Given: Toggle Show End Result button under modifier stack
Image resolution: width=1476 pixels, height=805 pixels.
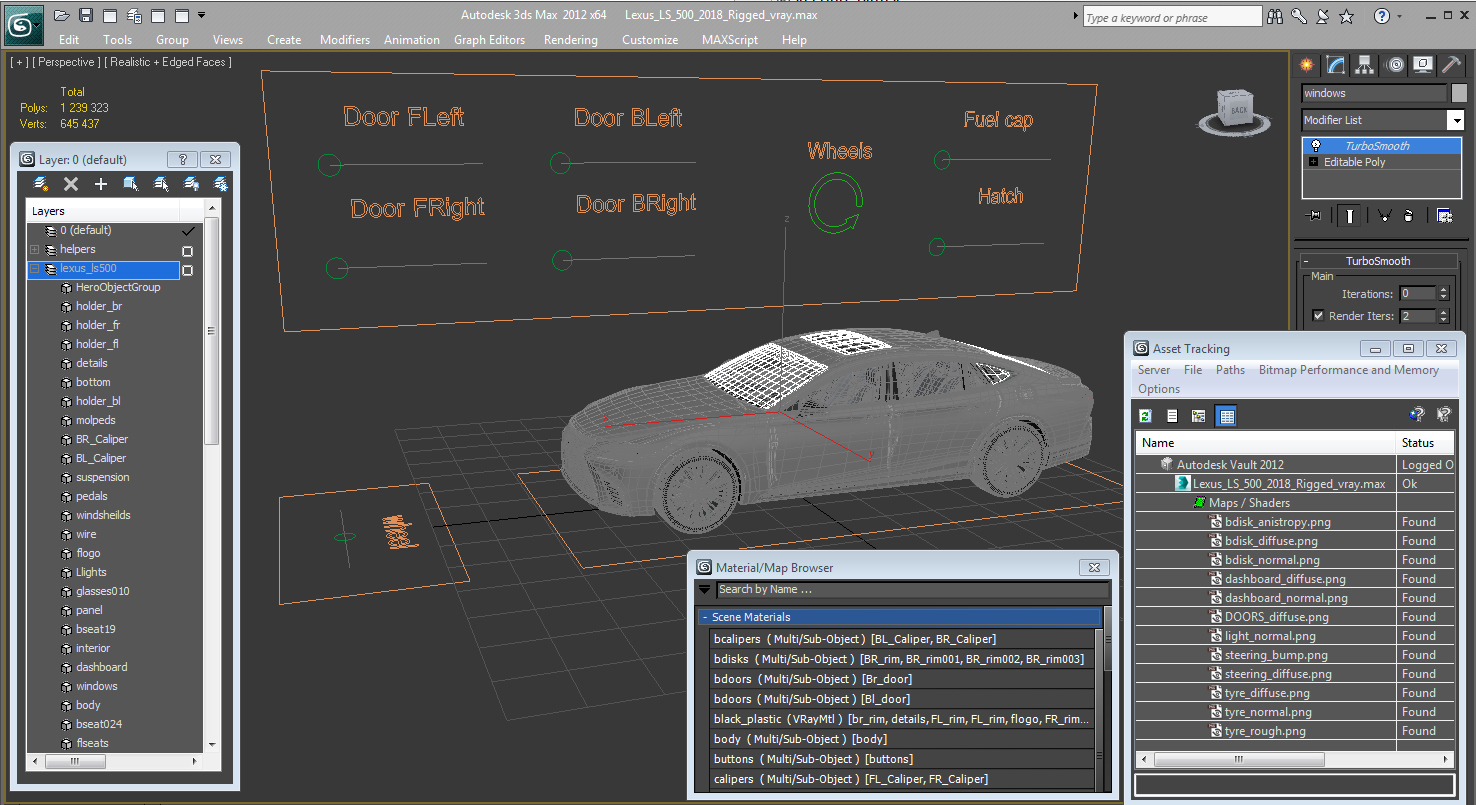Looking at the screenshot, I should click(1350, 215).
